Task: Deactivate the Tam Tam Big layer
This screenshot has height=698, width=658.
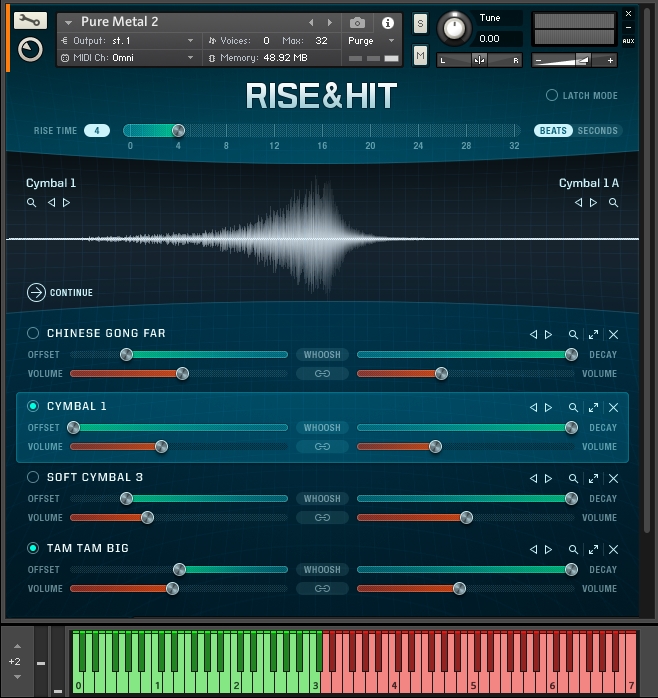Action: [x=33, y=548]
